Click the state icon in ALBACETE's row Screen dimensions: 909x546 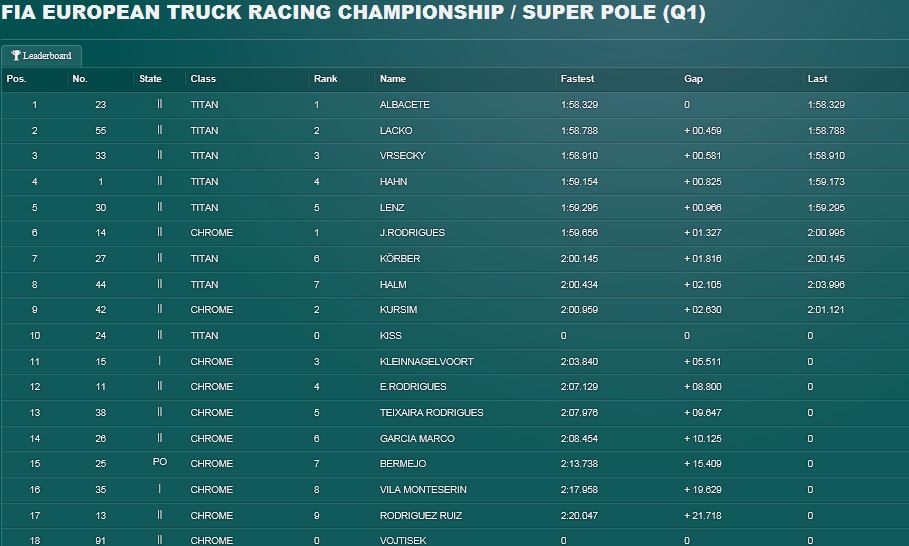click(x=159, y=104)
